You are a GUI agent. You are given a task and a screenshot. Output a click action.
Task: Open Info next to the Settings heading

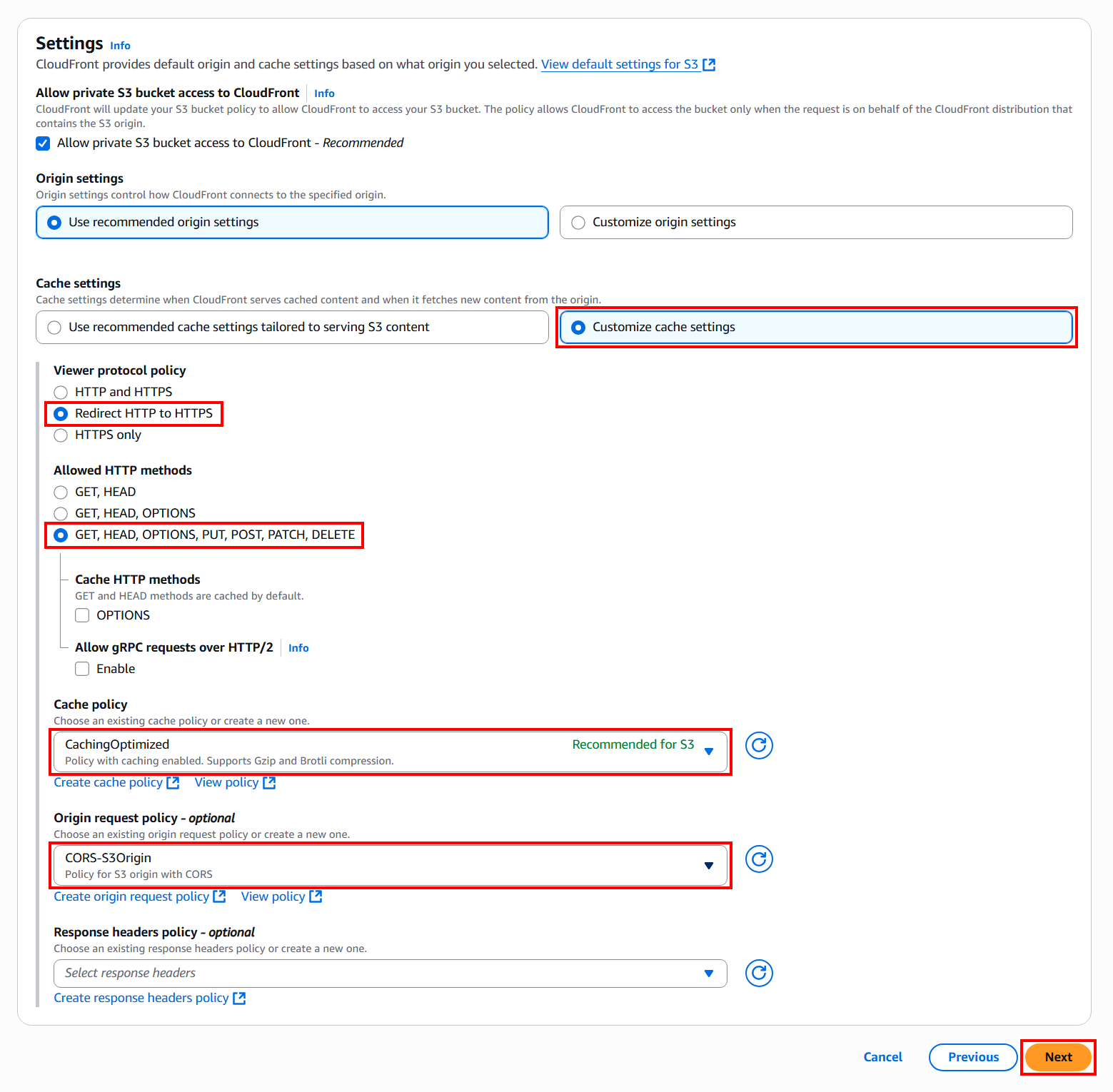(120, 46)
